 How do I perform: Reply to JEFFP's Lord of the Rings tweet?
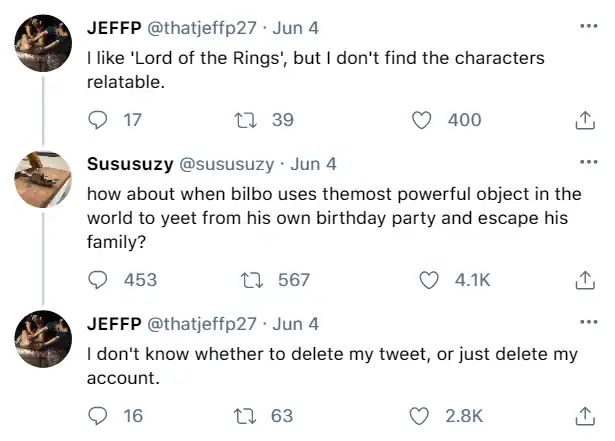[98, 120]
